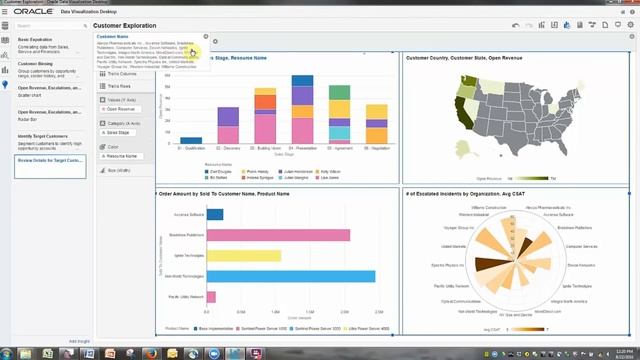Select the Radar Bar insight entry
The image size is (640, 360).
coord(49,116)
